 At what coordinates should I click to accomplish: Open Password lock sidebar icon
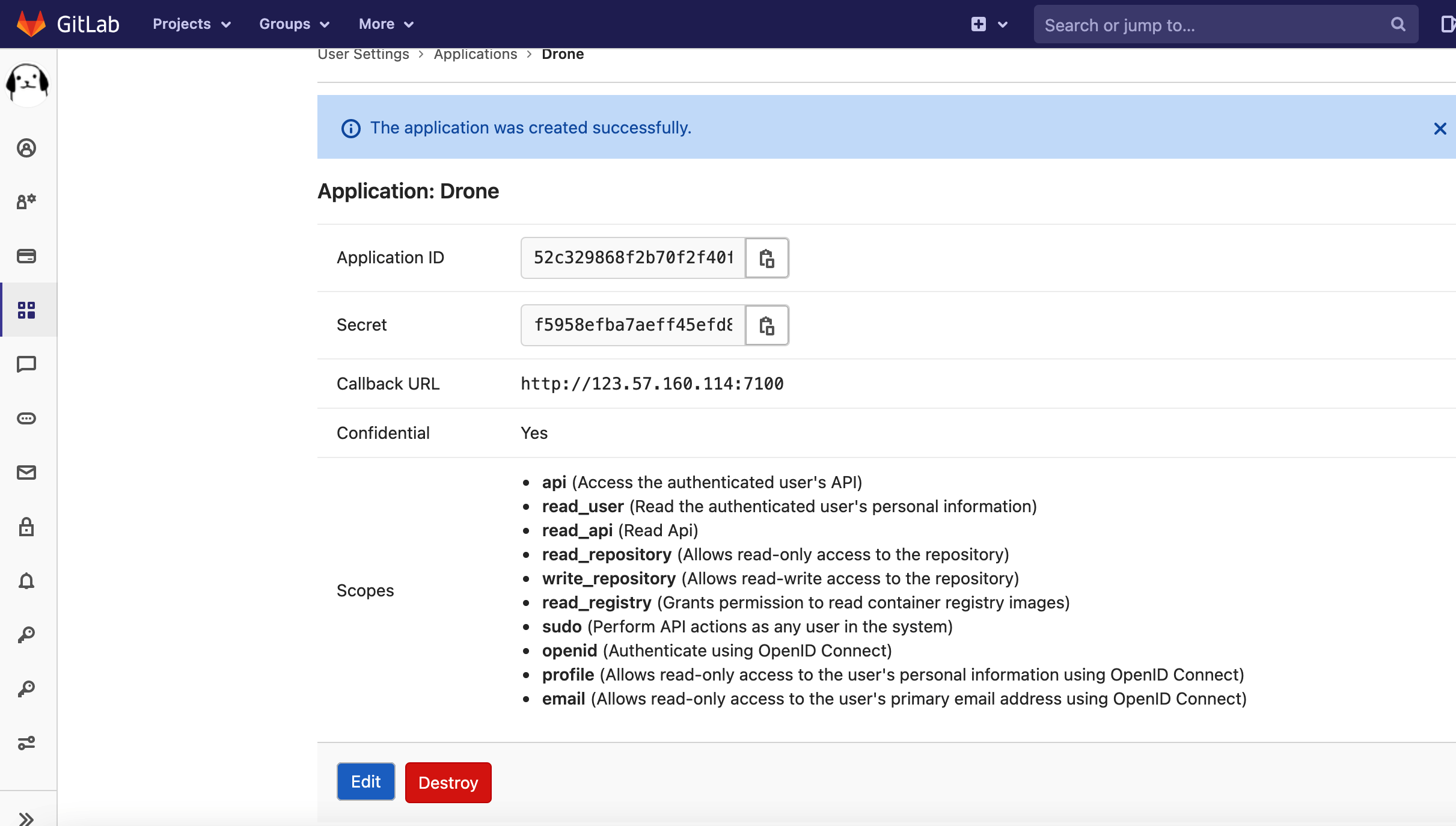tap(26, 527)
